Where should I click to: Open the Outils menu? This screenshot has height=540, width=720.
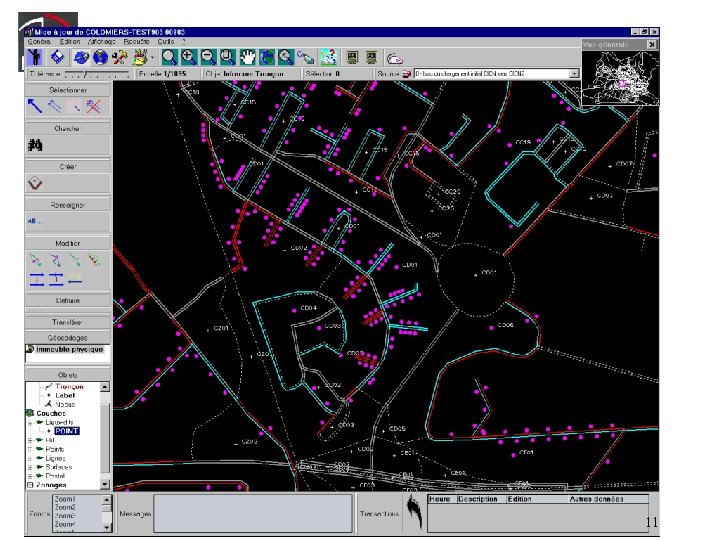point(165,41)
